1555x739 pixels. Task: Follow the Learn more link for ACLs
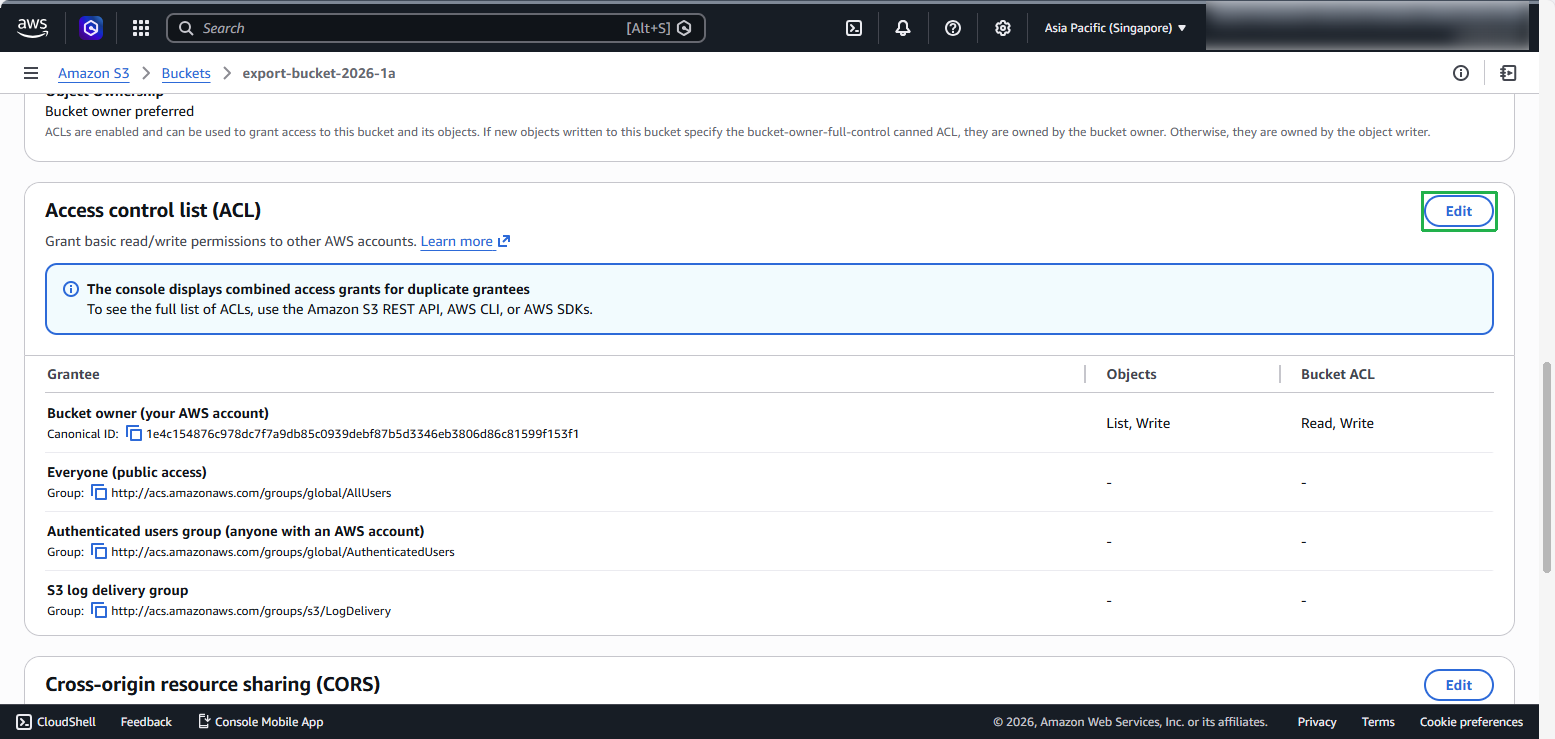(x=457, y=241)
